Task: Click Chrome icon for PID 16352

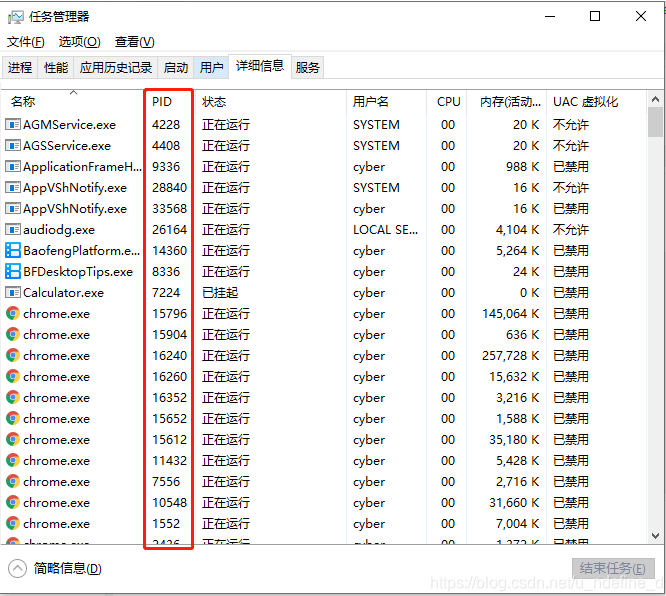Action: 13,398
